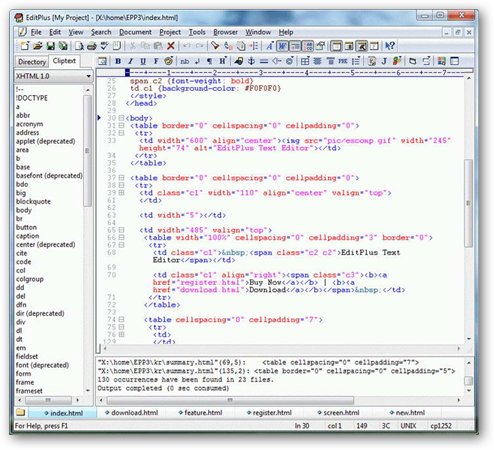Switch to the screen.html document tab
This screenshot has width=494, height=450.
tap(338, 413)
